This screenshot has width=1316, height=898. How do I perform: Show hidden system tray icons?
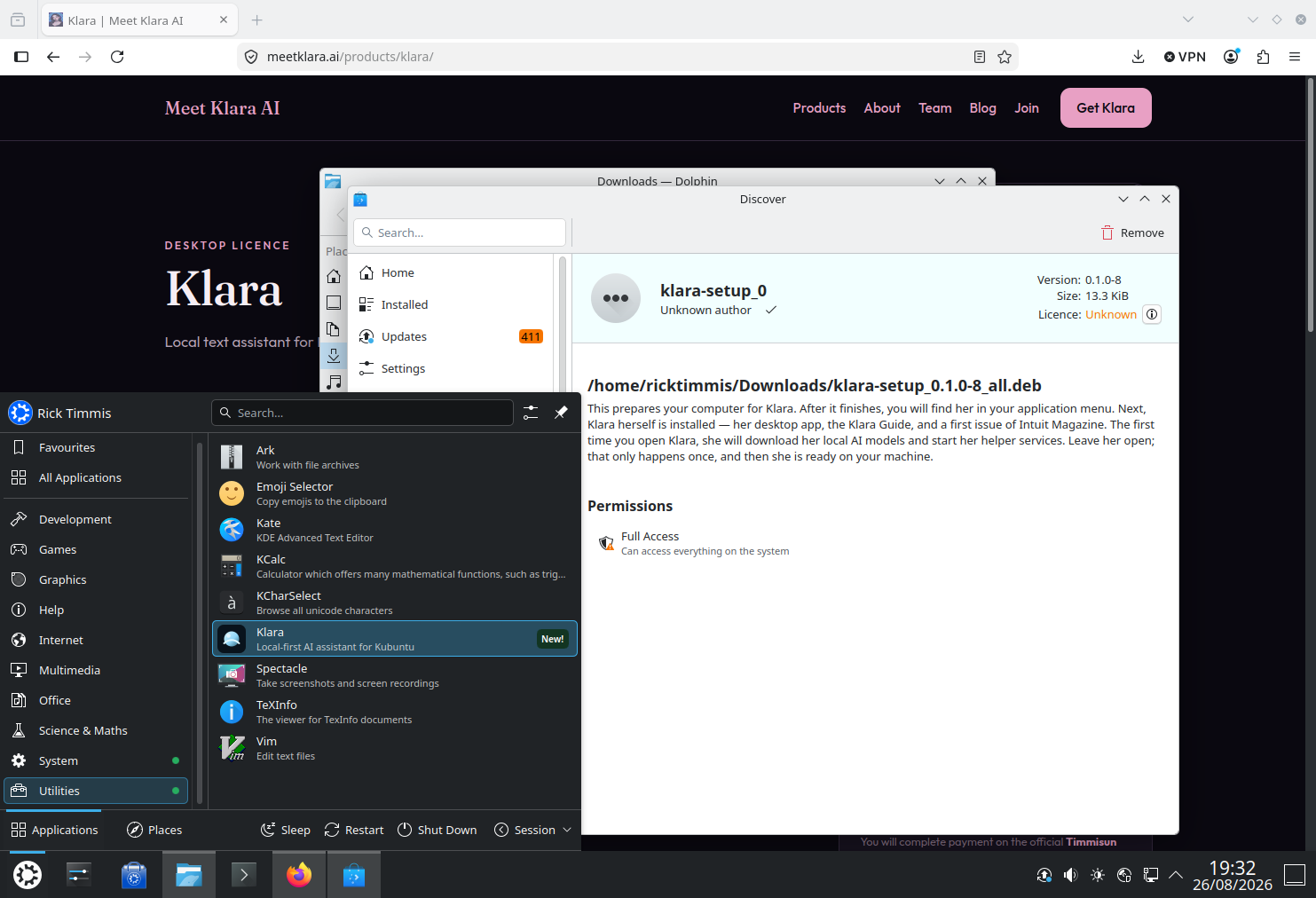(1176, 875)
